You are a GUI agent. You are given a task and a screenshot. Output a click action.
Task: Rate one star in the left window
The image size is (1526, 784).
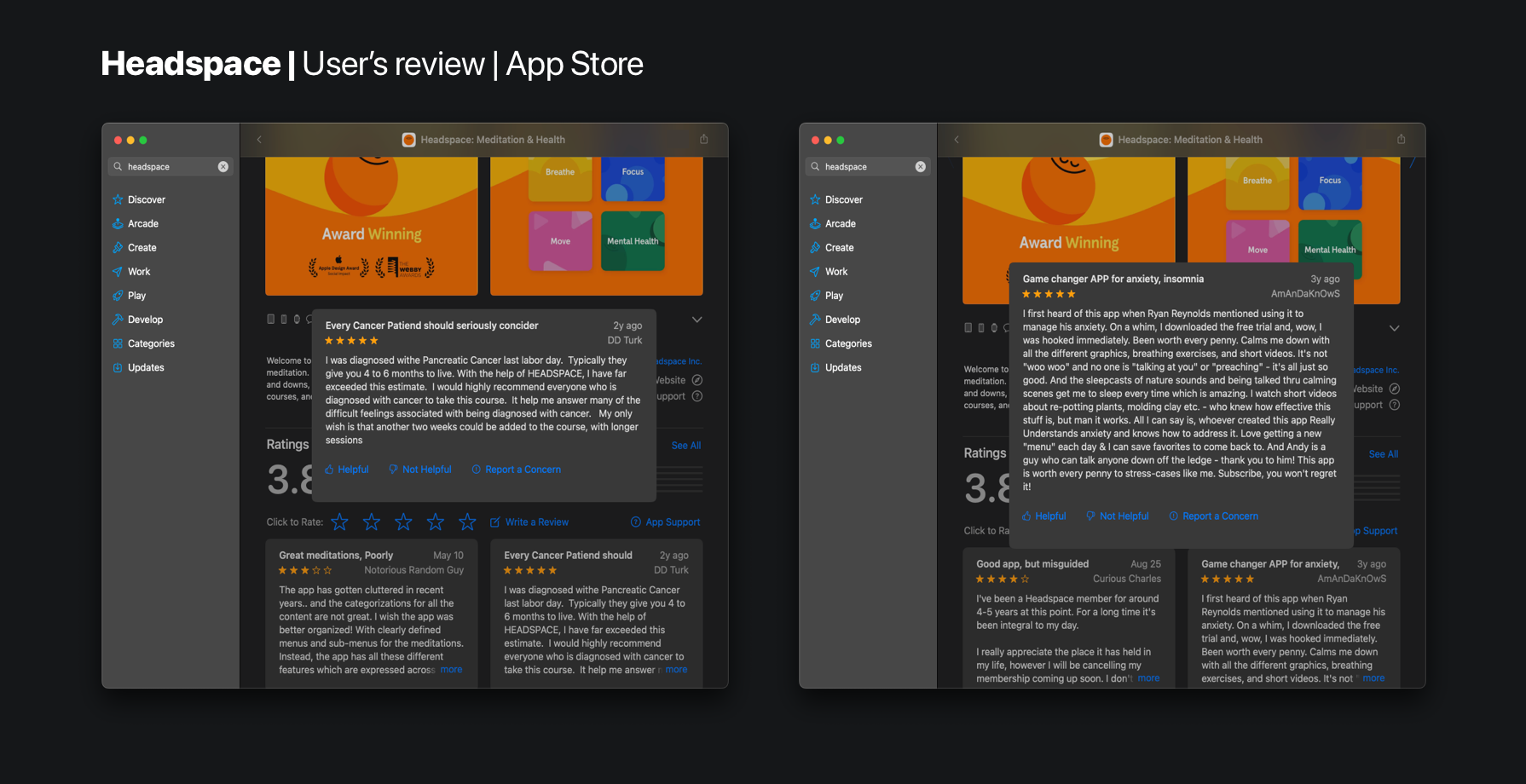[x=339, y=522]
